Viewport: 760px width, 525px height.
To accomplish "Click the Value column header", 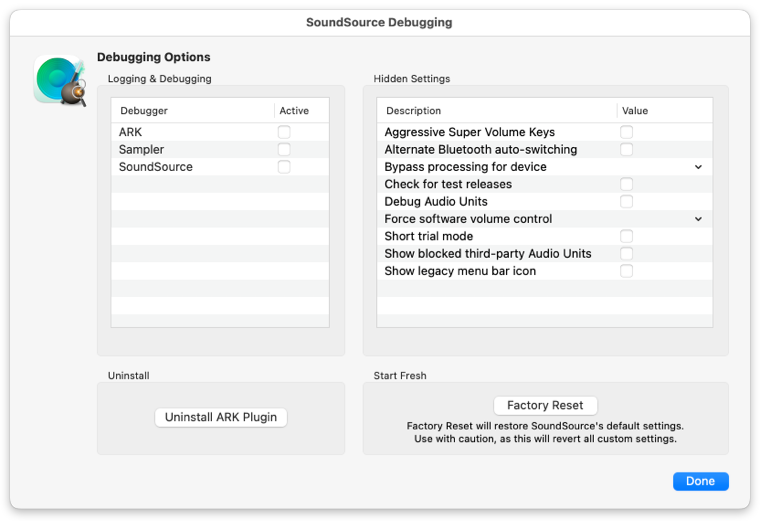I will click(665, 111).
